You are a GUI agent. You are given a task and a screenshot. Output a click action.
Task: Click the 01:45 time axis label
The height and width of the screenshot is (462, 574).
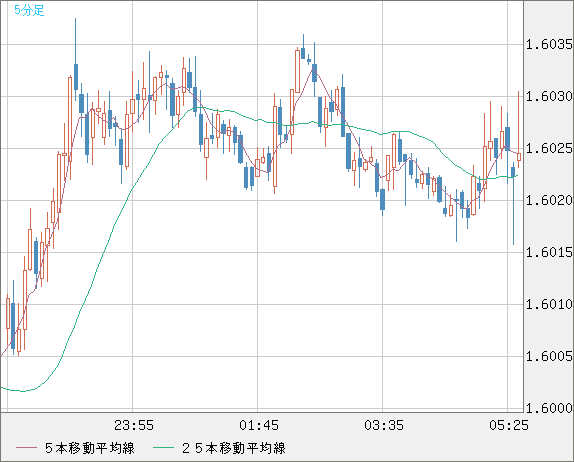point(259,425)
